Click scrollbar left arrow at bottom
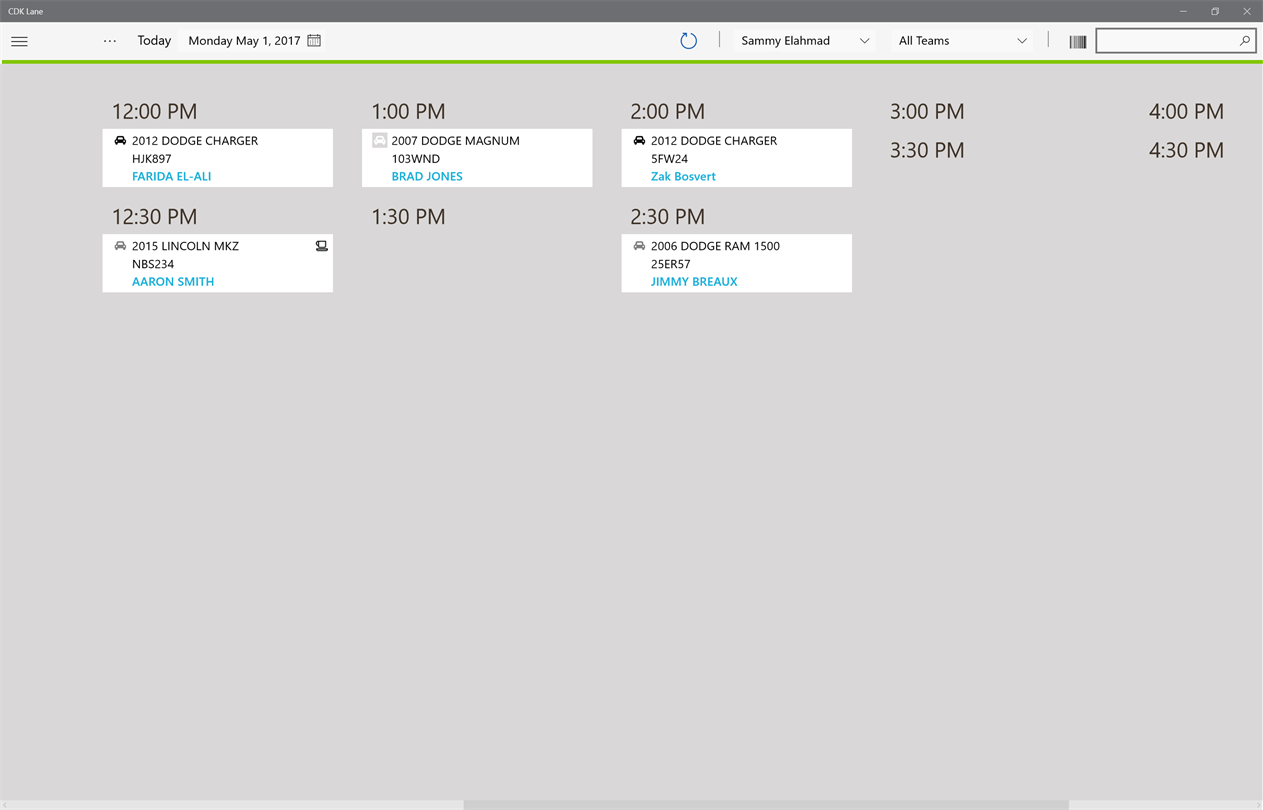The width and height of the screenshot is (1263, 810). [x=5, y=805]
